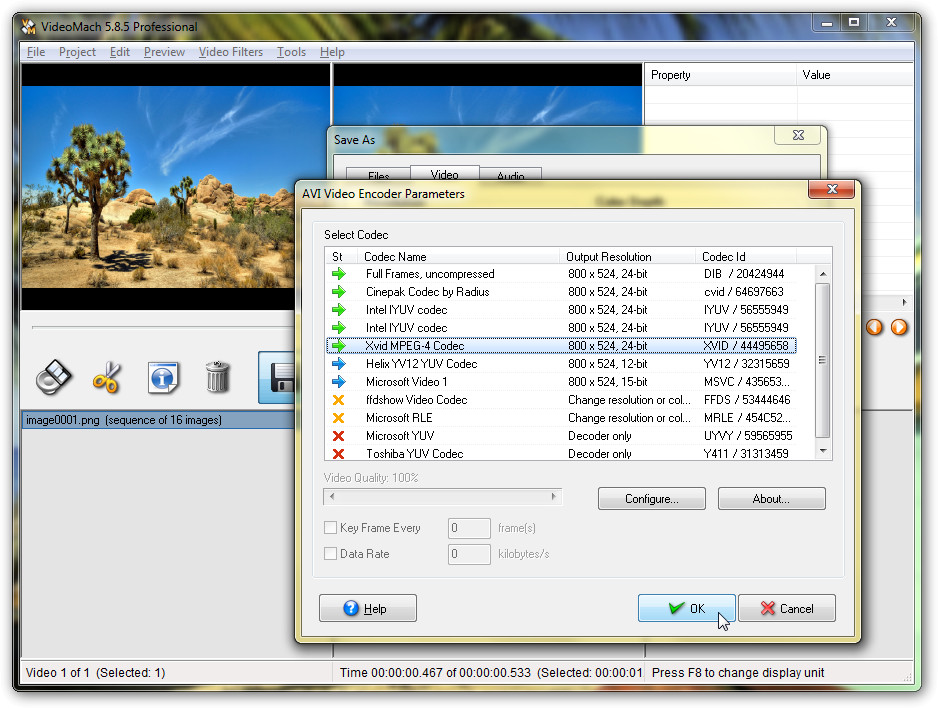Select ffdshow Video Codec row
This screenshot has width=938, height=708.
561,399
